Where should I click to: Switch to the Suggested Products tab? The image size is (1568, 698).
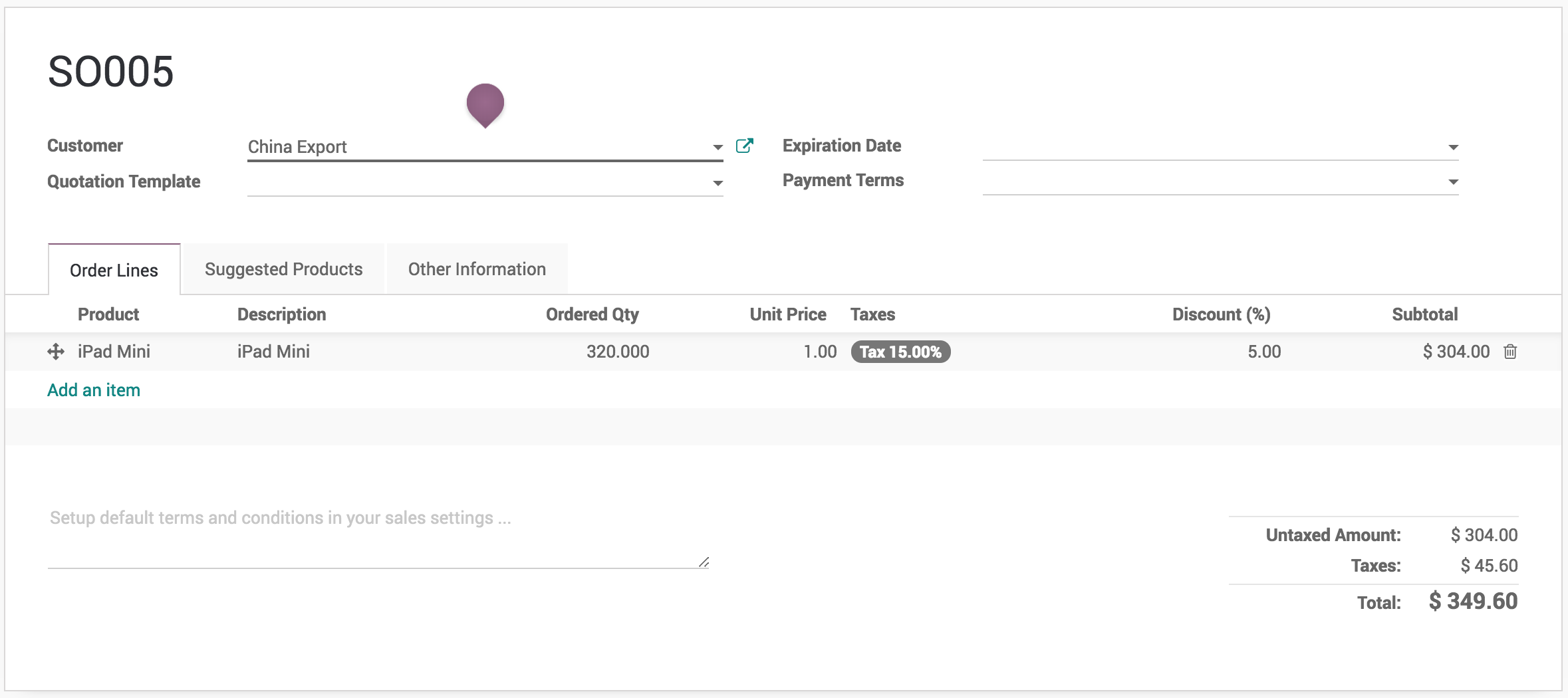pyautogui.click(x=283, y=269)
